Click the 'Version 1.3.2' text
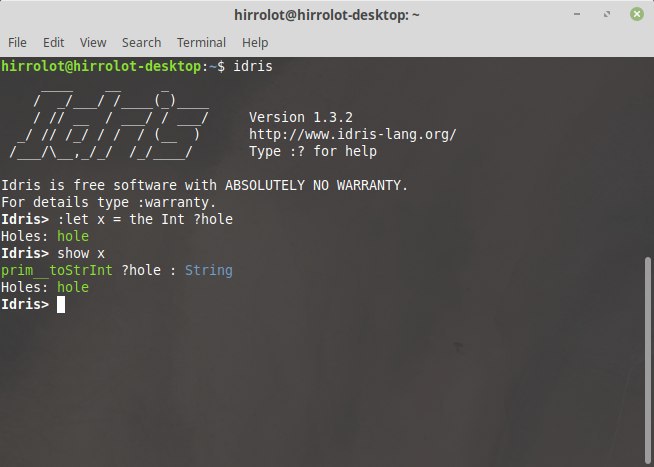This screenshot has height=467, width=654. click(301, 117)
